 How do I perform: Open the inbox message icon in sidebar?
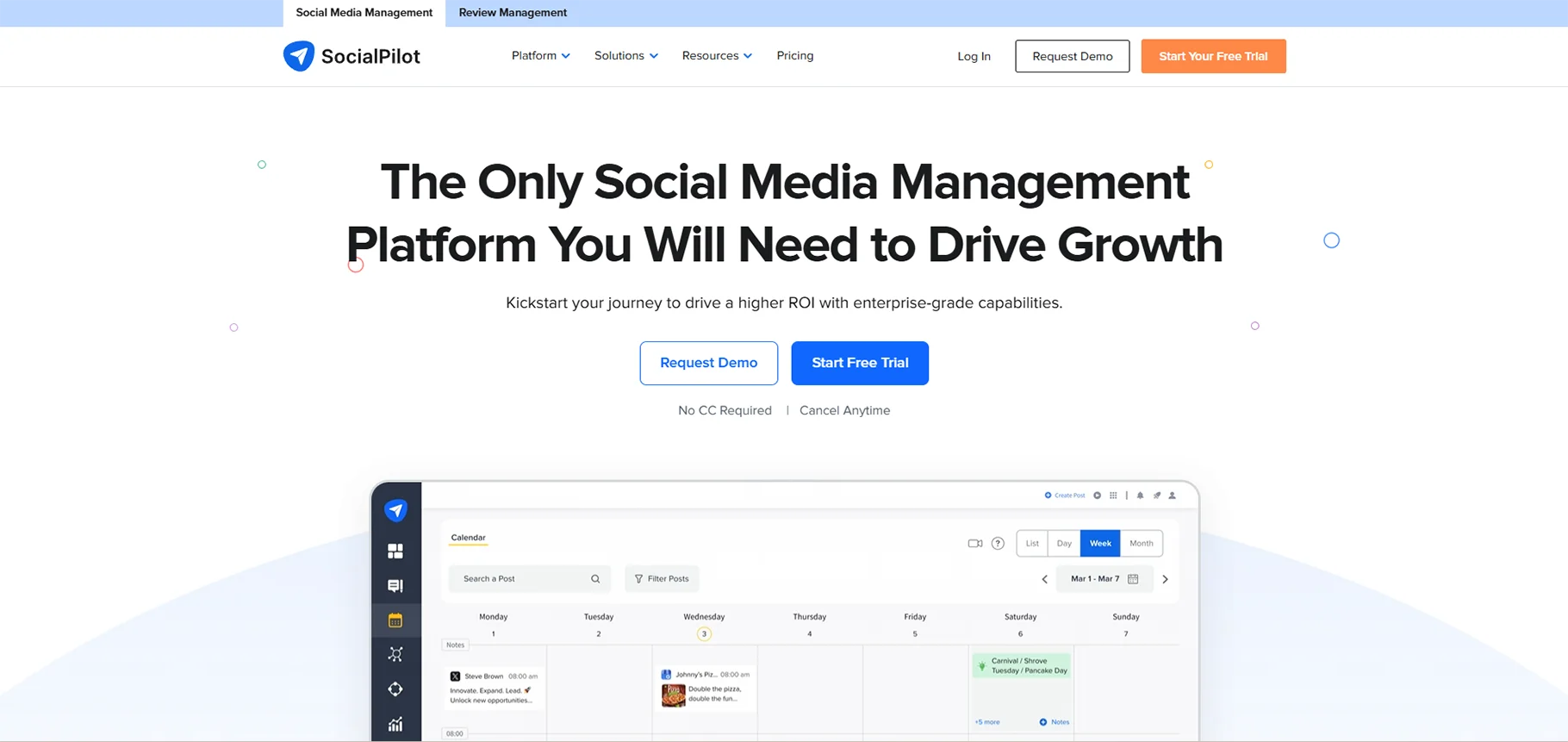coord(395,586)
